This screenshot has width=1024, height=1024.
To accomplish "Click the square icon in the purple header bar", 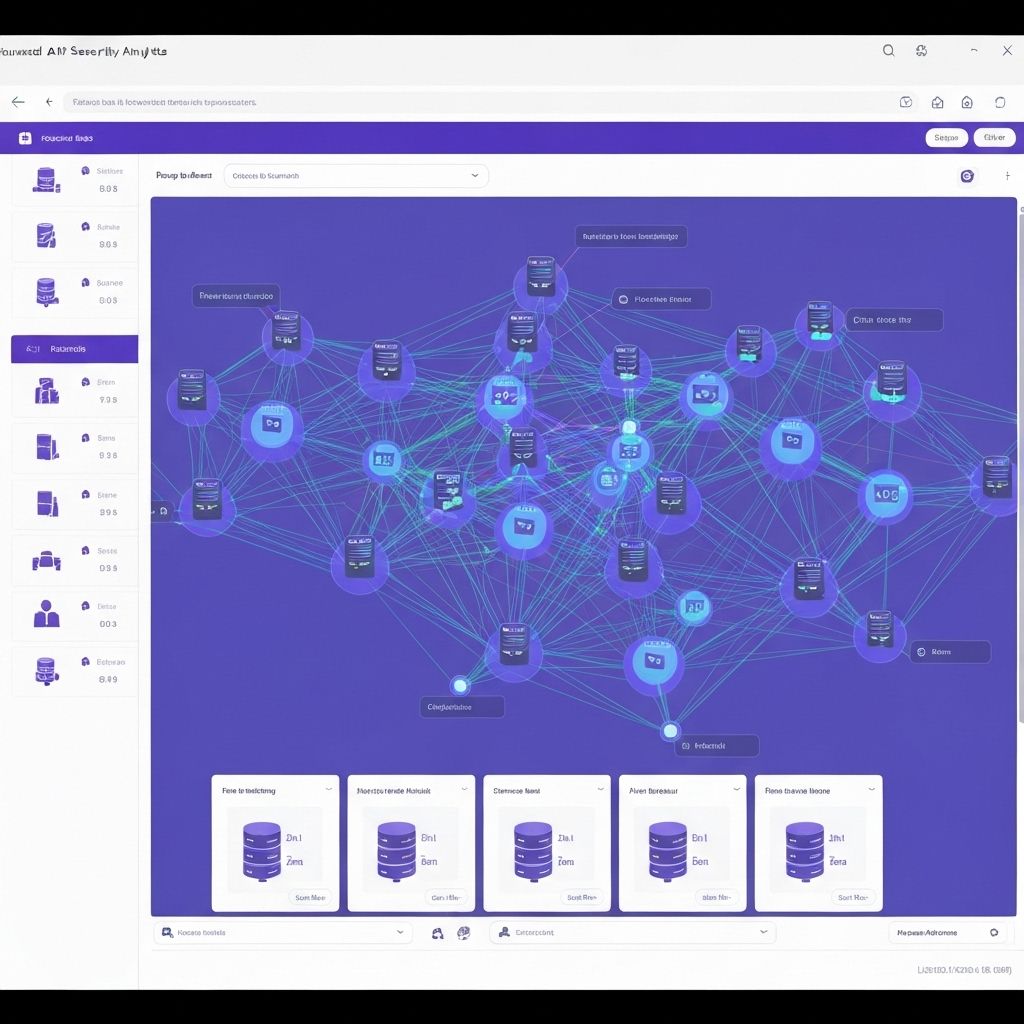I will click(25, 138).
